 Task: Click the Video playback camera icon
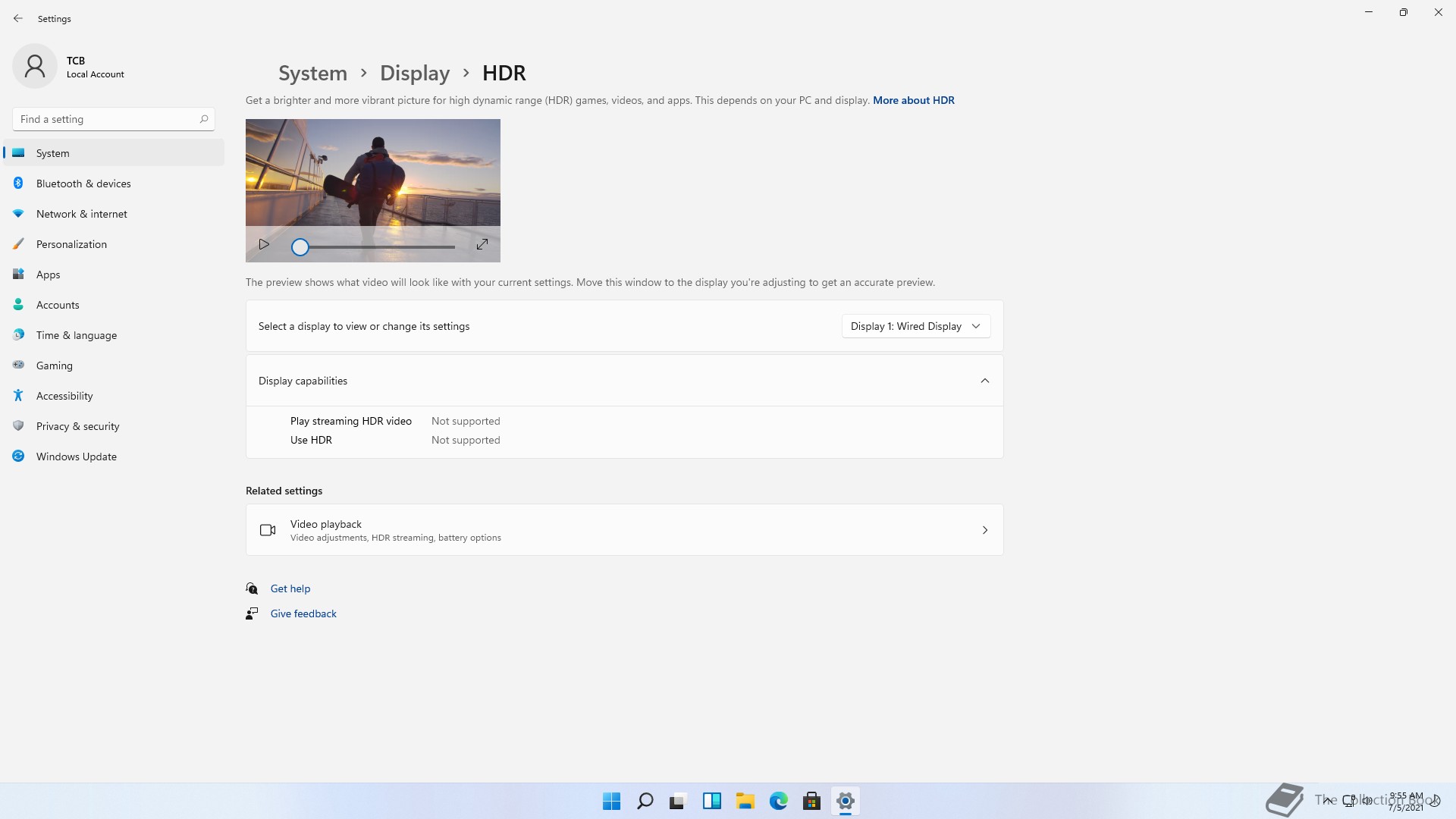click(268, 530)
